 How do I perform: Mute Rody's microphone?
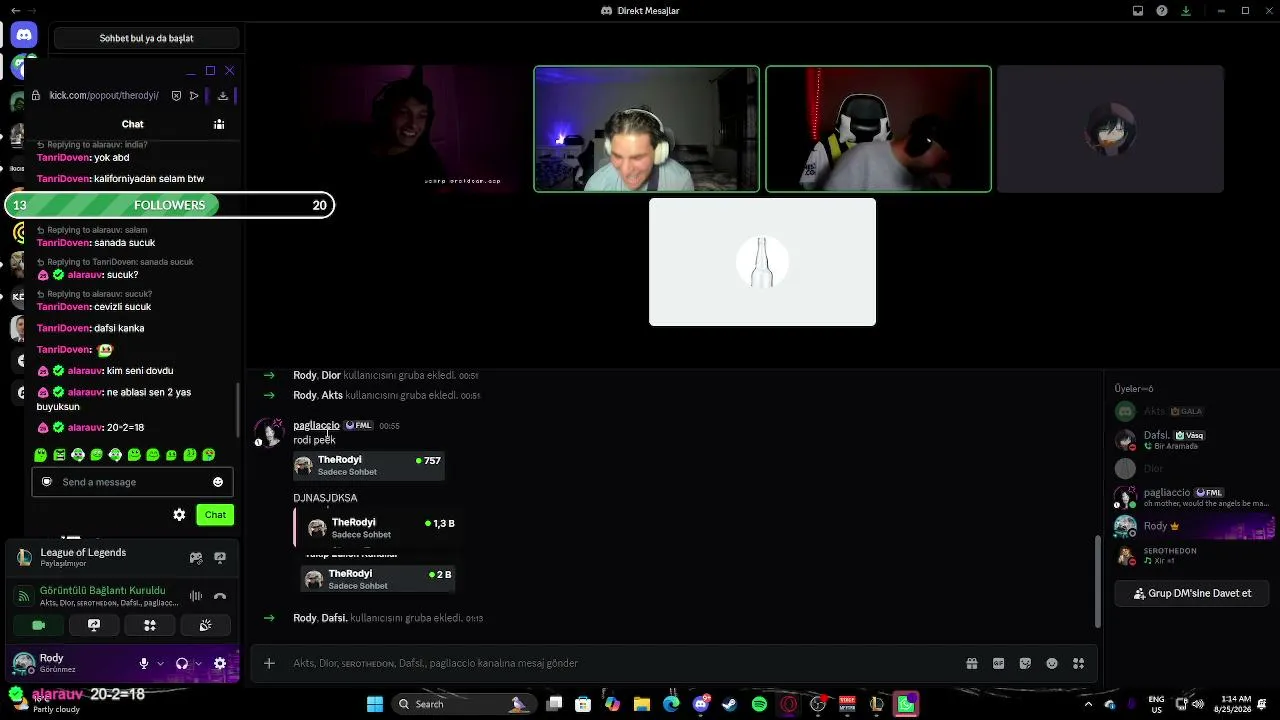tap(144, 663)
